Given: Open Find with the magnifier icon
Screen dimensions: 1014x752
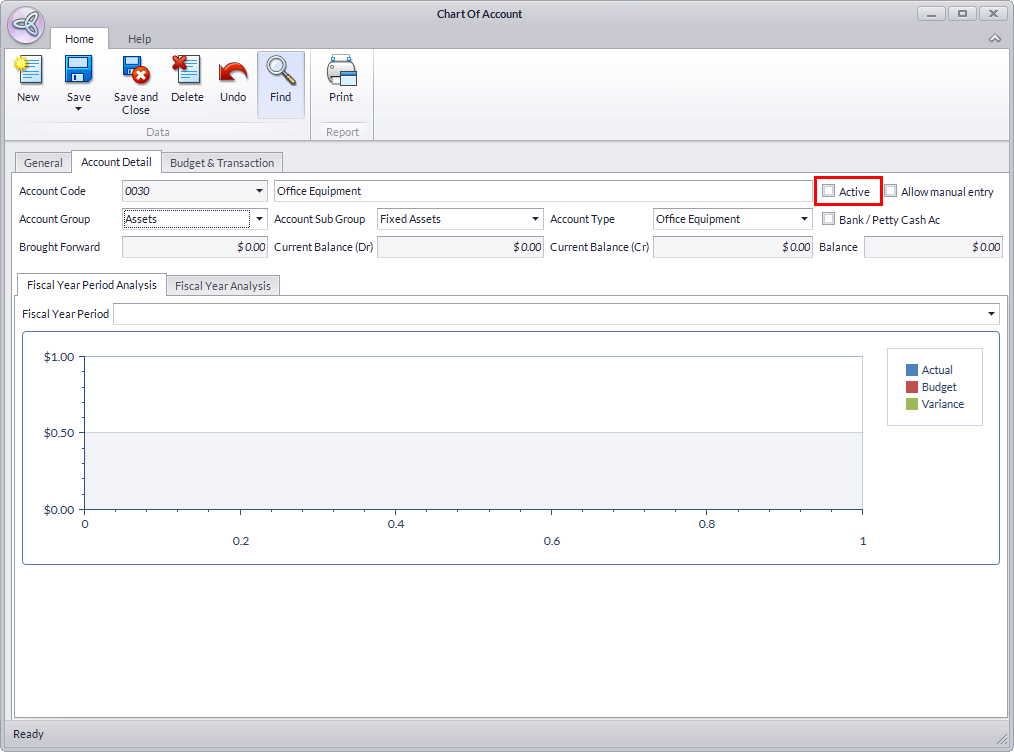Looking at the screenshot, I should [280, 72].
